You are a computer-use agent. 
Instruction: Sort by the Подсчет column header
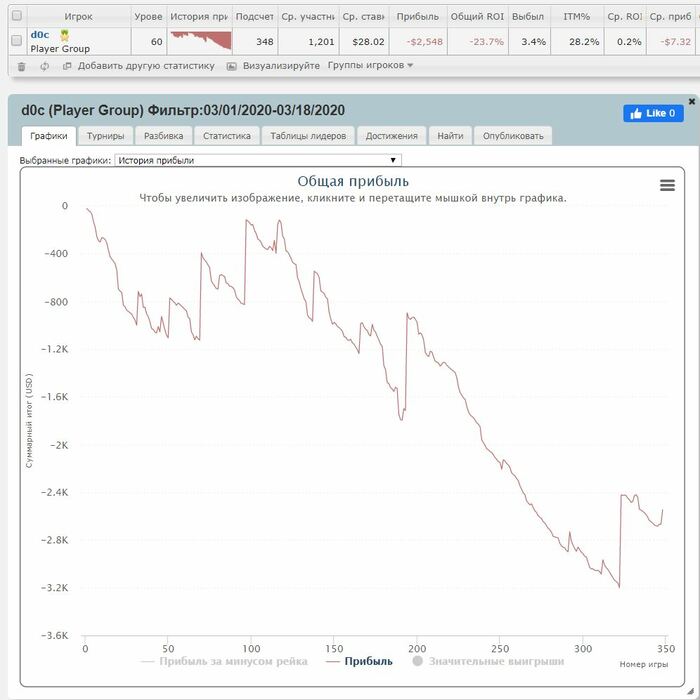click(x=254, y=17)
